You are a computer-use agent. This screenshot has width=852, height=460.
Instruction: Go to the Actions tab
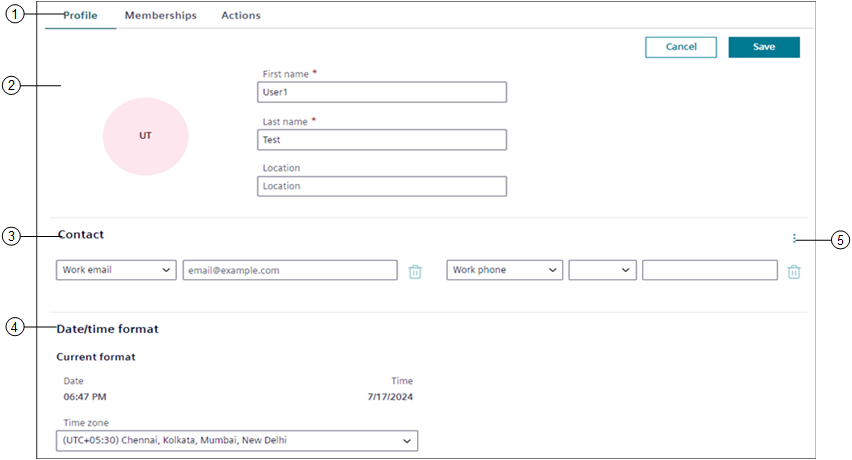(x=241, y=16)
